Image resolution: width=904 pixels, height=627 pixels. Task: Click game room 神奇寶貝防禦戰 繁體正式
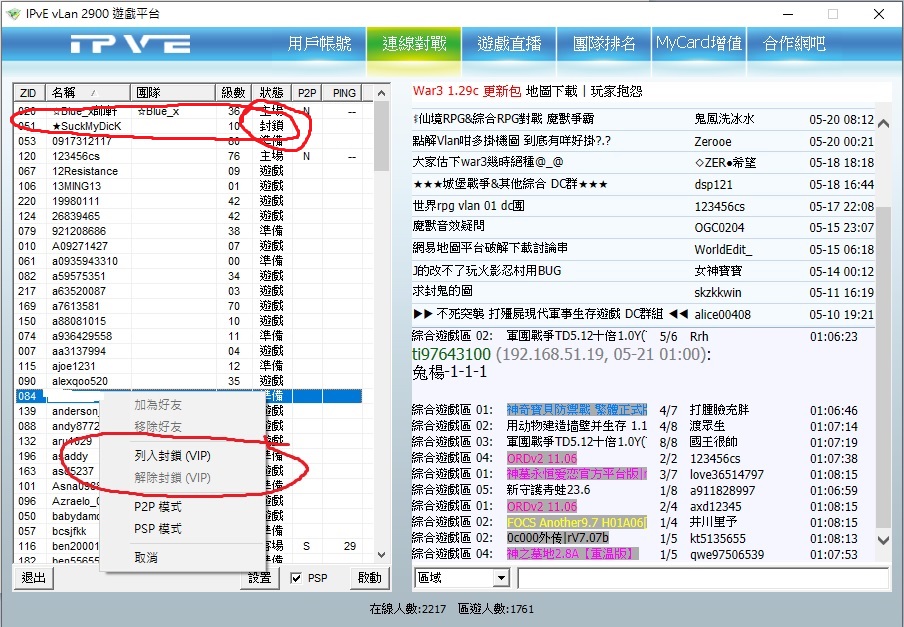pos(577,410)
